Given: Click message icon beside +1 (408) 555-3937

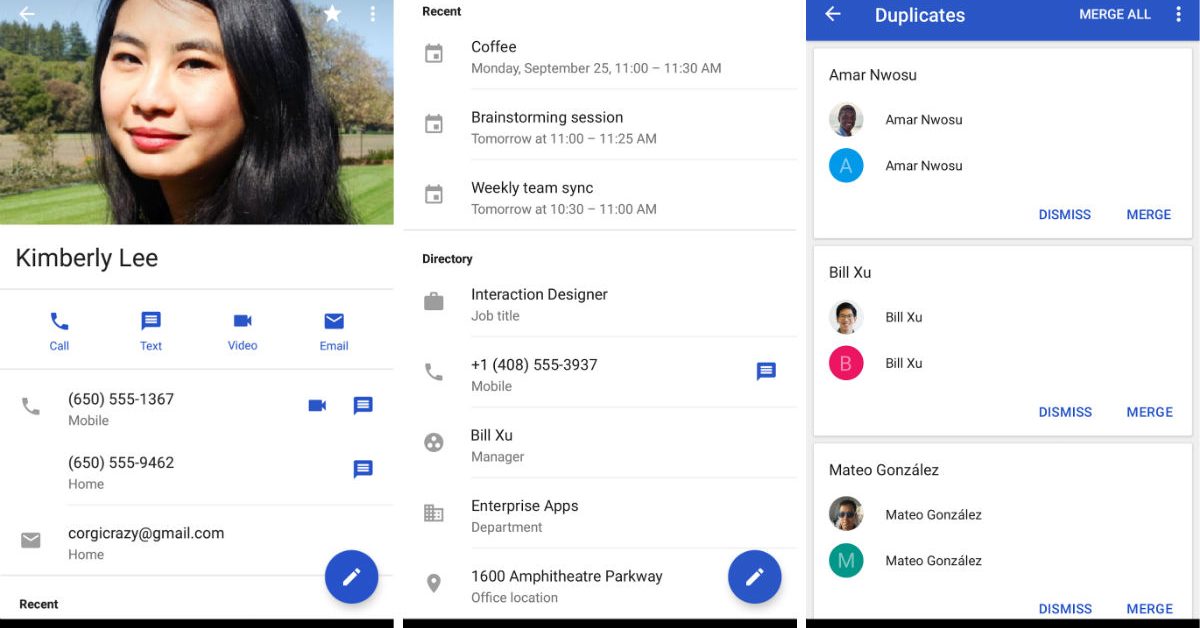Looking at the screenshot, I should point(766,372).
